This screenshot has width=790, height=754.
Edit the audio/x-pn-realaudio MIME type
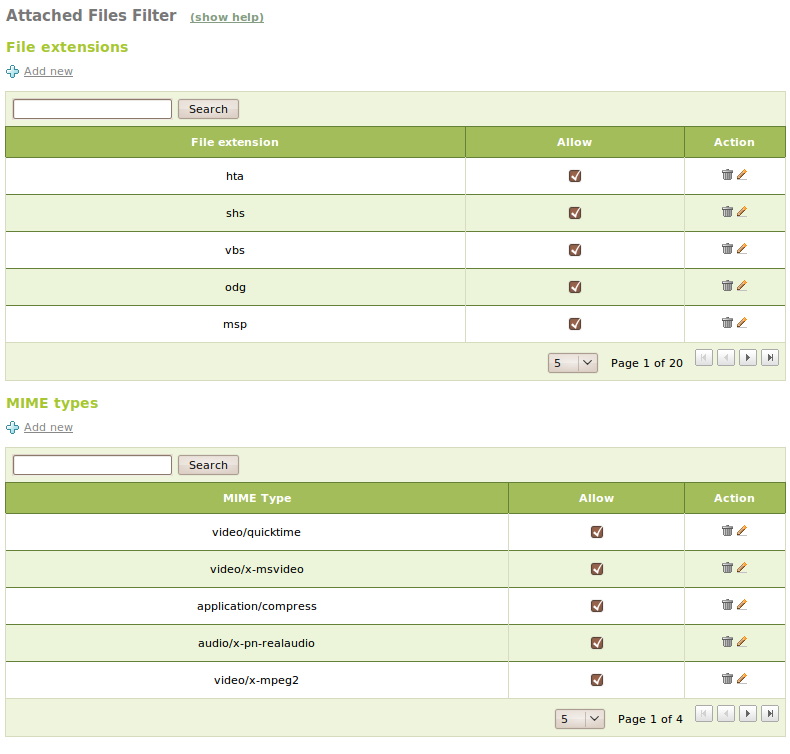[742, 642]
